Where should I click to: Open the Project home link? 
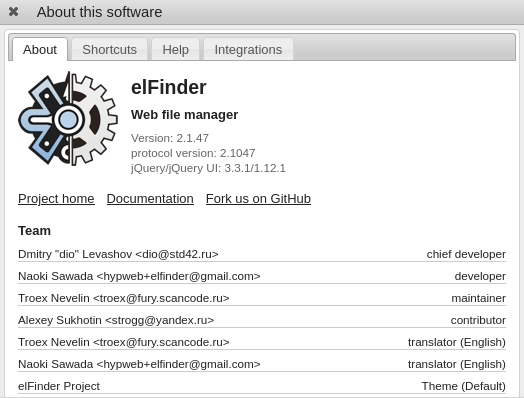(56, 198)
